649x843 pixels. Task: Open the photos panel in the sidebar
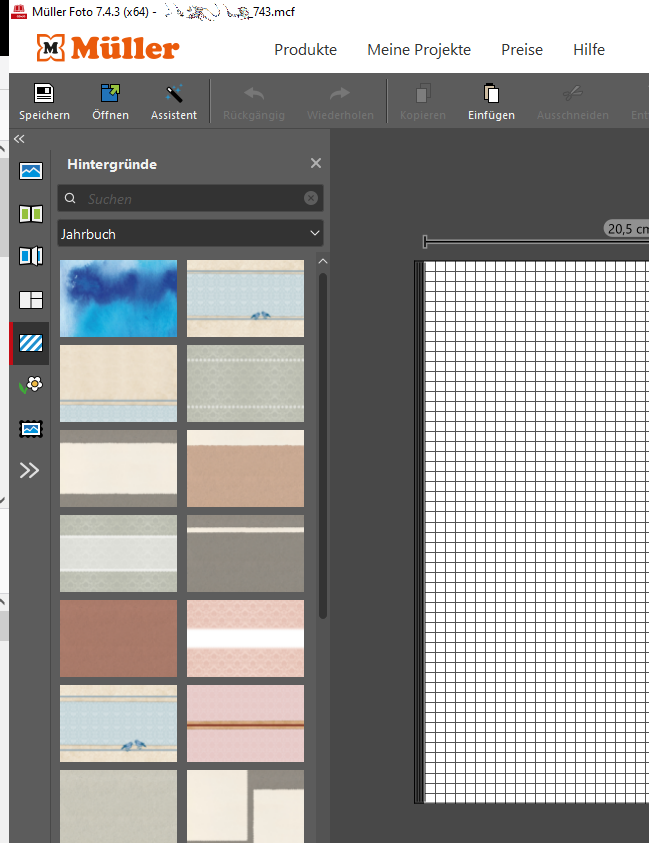(31, 171)
